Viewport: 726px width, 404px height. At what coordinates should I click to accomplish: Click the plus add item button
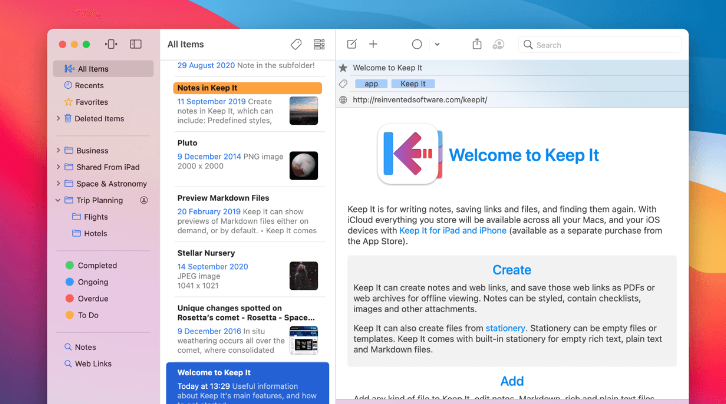(x=373, y=45)
